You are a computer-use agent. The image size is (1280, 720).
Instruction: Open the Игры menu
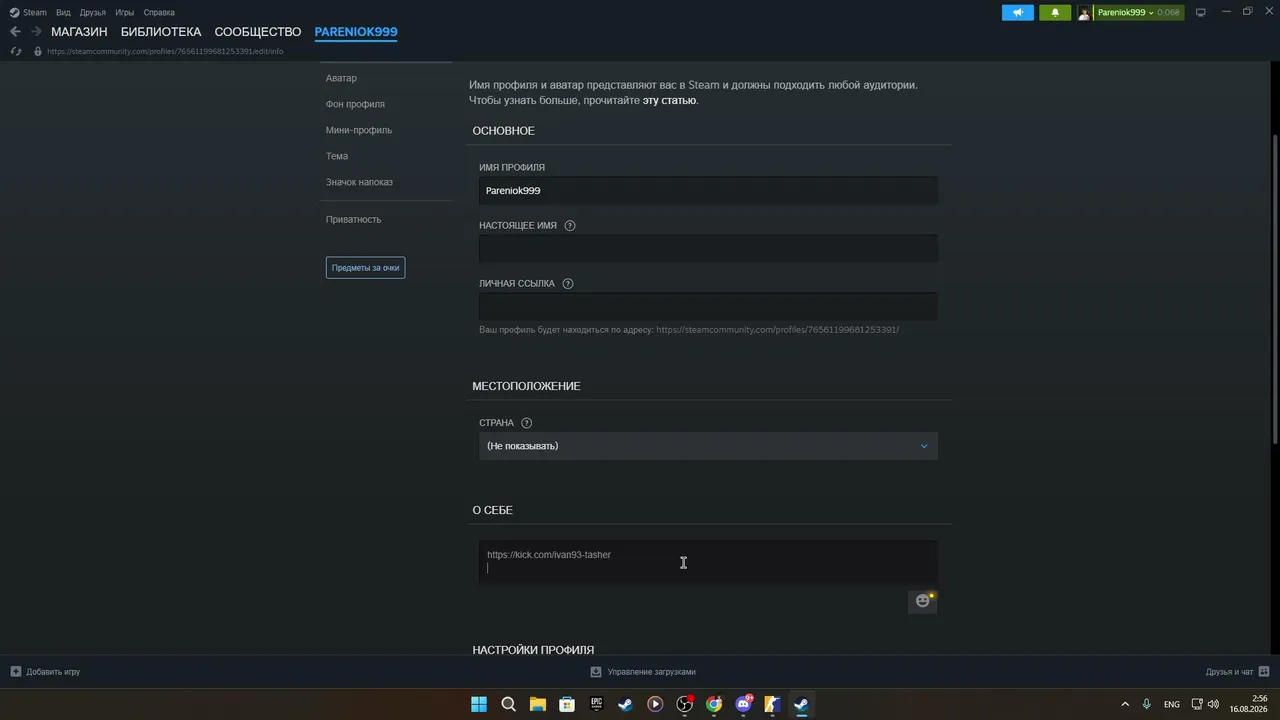tap(125, 13)
